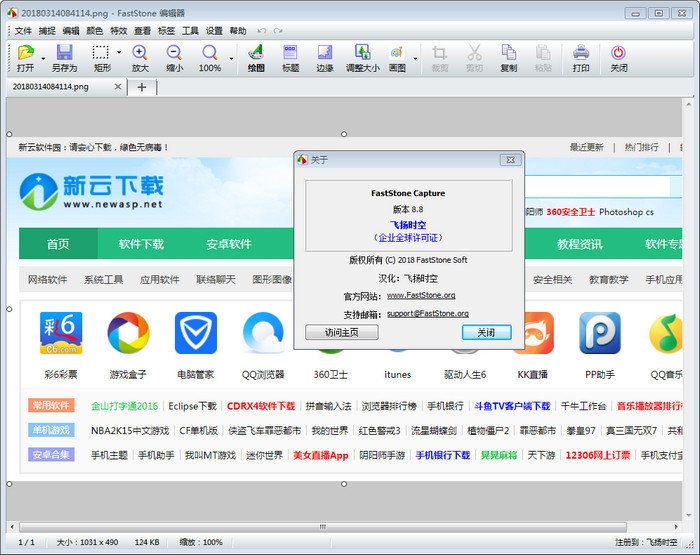Expand the 100% zoom dropdown arrow
Screen dimensions: 700x555
(231, 58)
